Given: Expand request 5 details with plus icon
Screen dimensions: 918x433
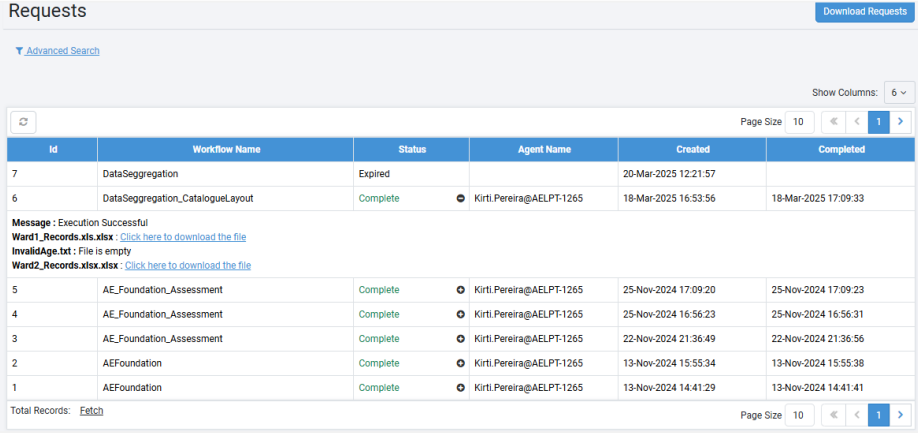Looking at the screenshot, I should pyautogui.click(x=460, y=290).
